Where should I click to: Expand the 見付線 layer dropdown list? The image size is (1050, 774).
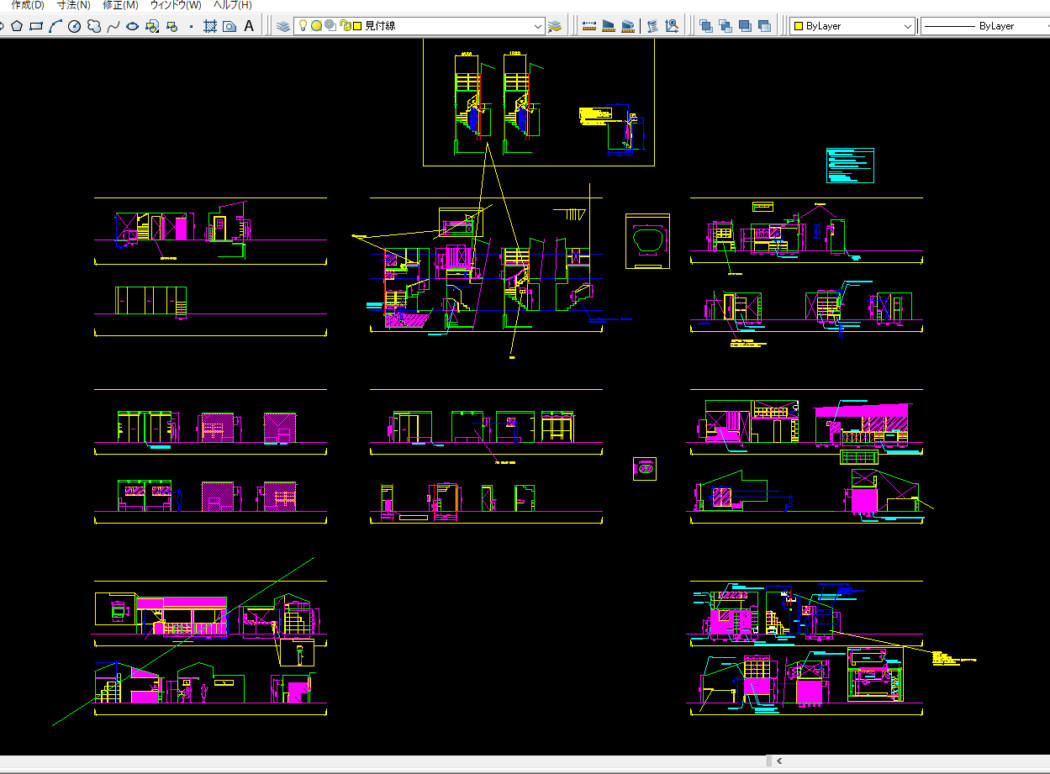538,26
